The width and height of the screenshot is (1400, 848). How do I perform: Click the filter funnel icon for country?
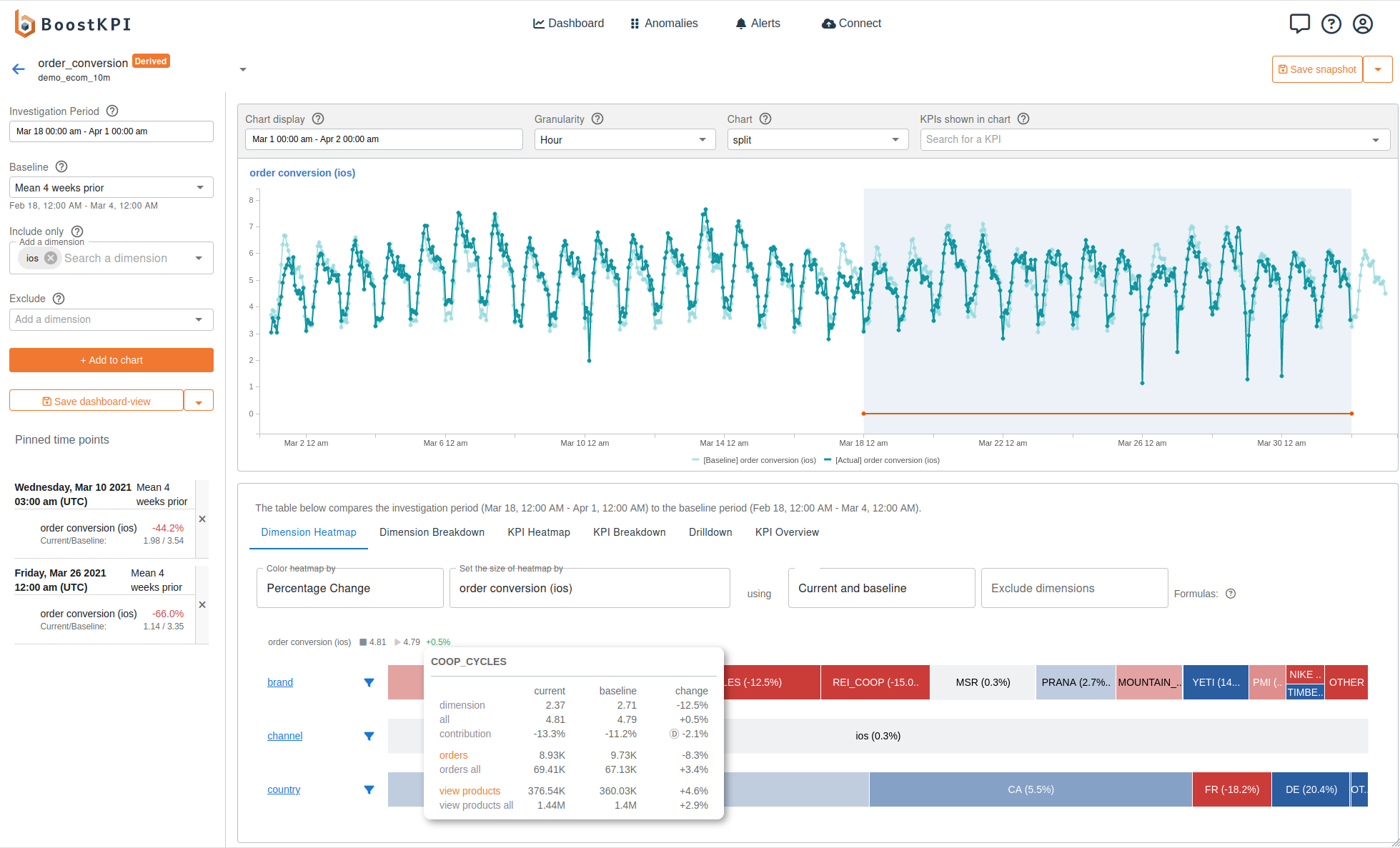pyautogui.click(x=369, y=789)
